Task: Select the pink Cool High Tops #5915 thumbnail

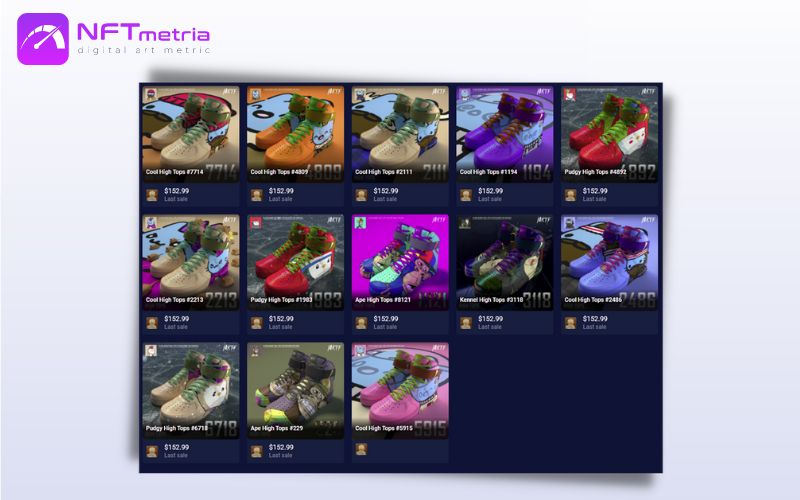Action: 400,391
